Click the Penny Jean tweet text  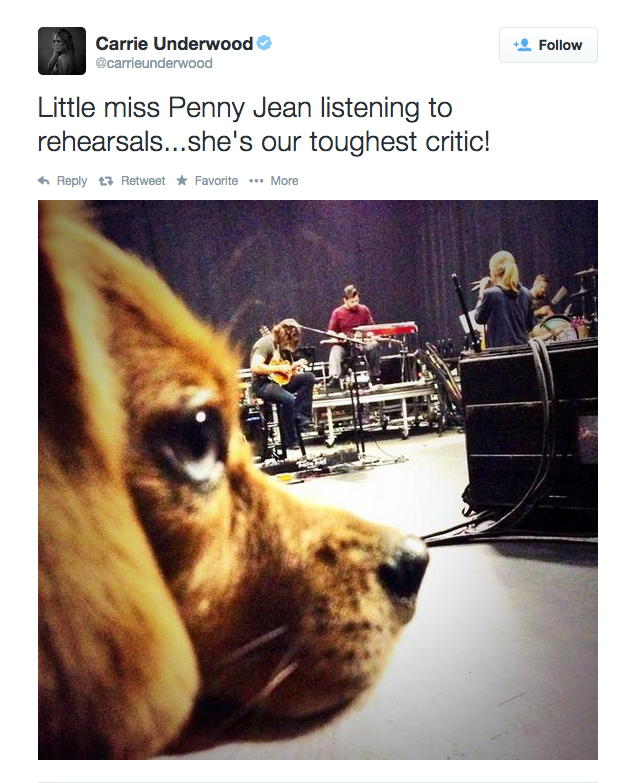pyautogui.click(x=264, y=124)
